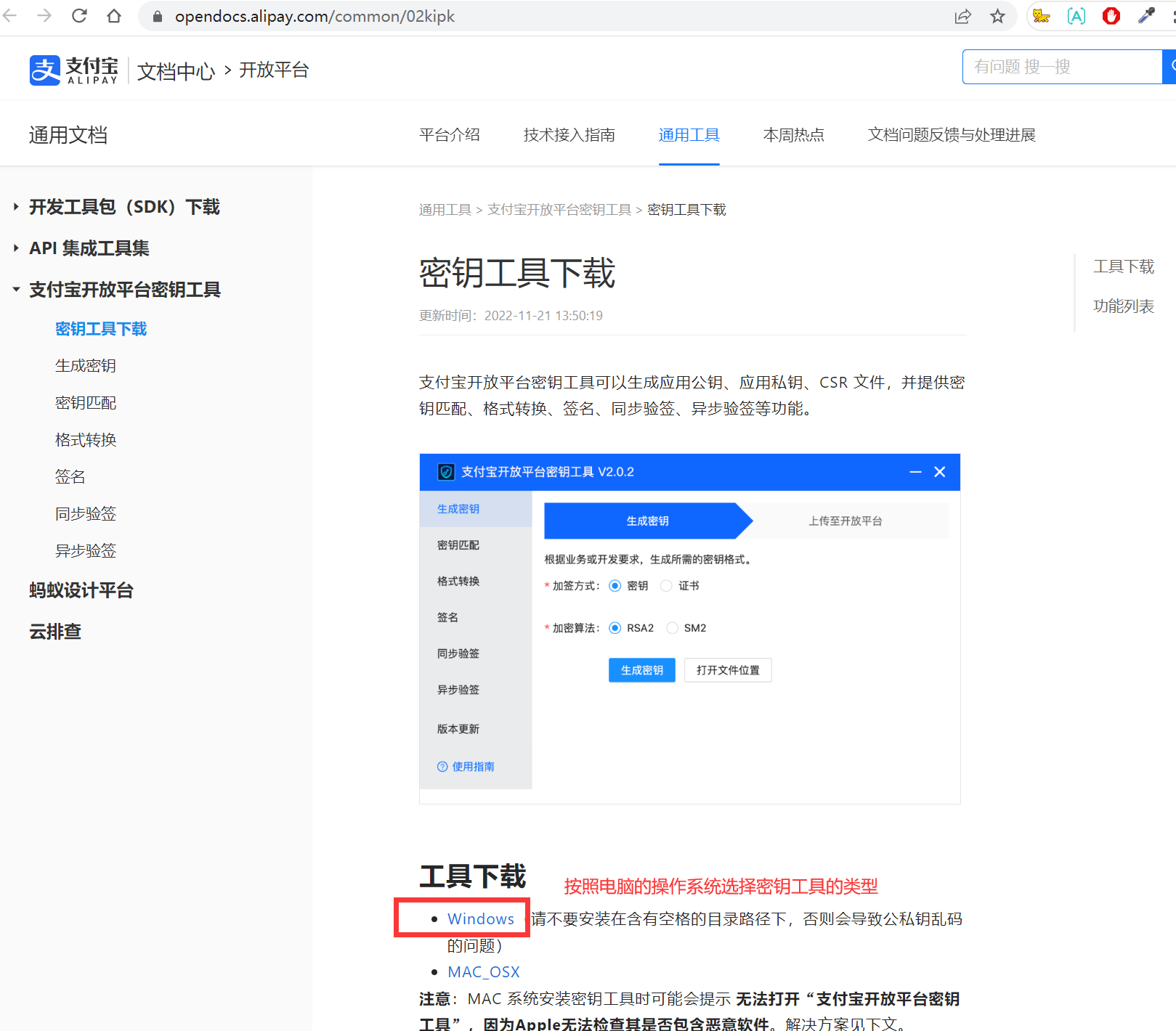Collapse 支付宝开放平台密钥工具 section
1176x1031 pixels.
tap(124, 290)
